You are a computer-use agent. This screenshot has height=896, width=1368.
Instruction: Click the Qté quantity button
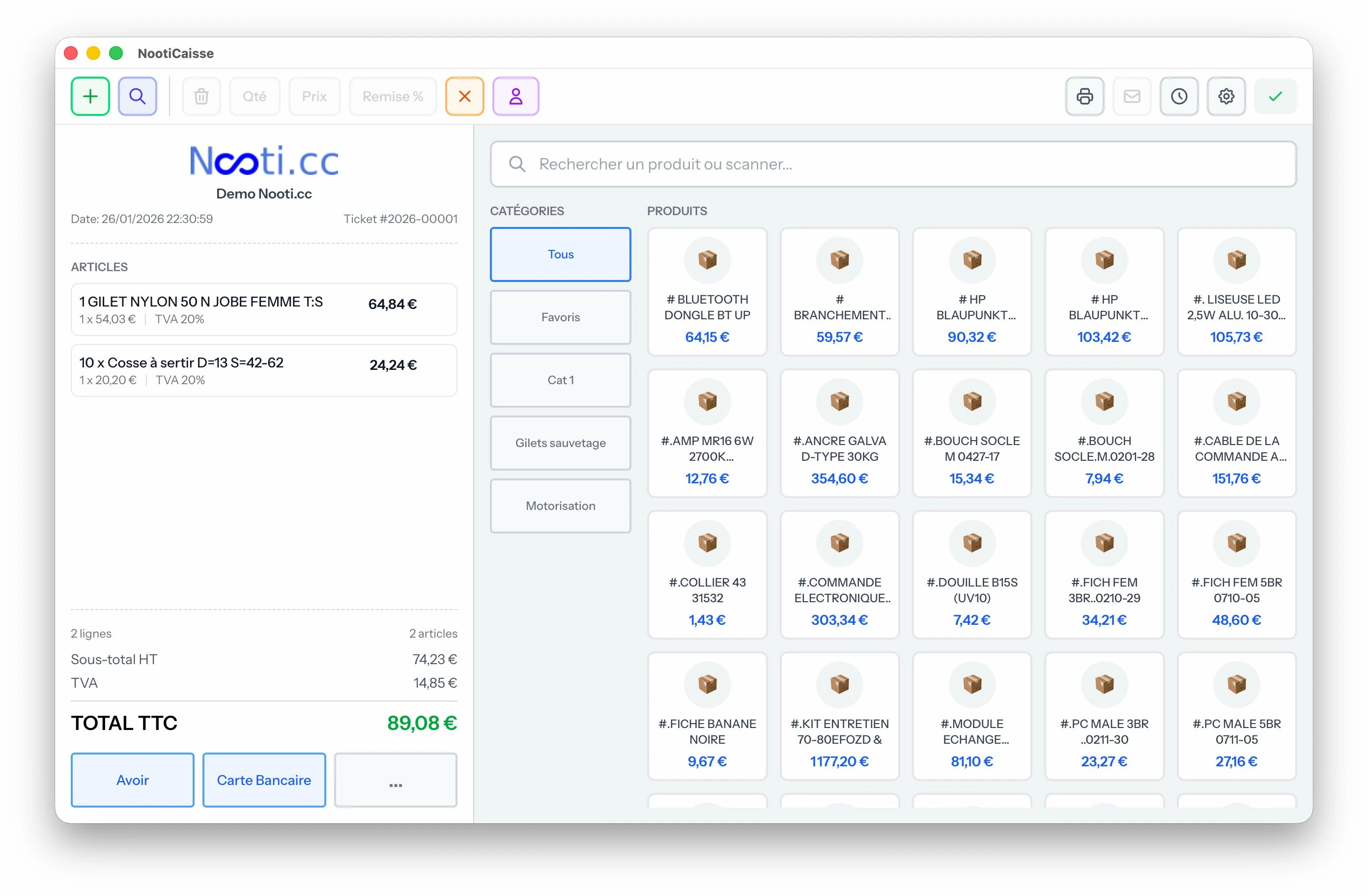point(255,96)
